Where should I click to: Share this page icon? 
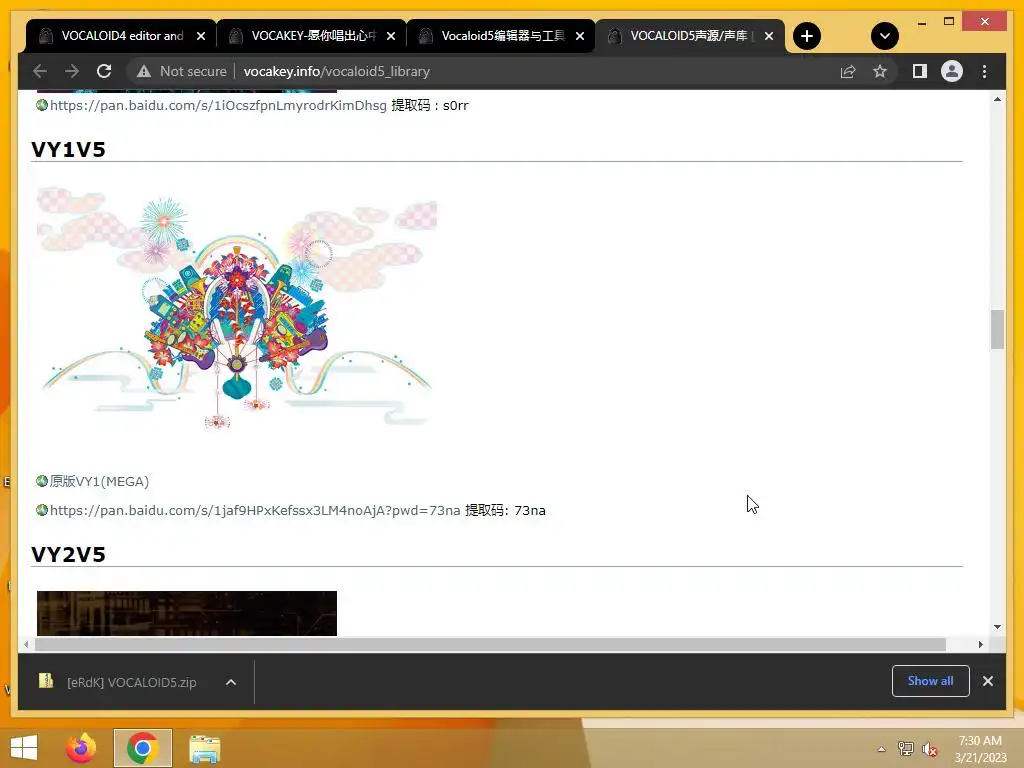[x=848, y=71]
